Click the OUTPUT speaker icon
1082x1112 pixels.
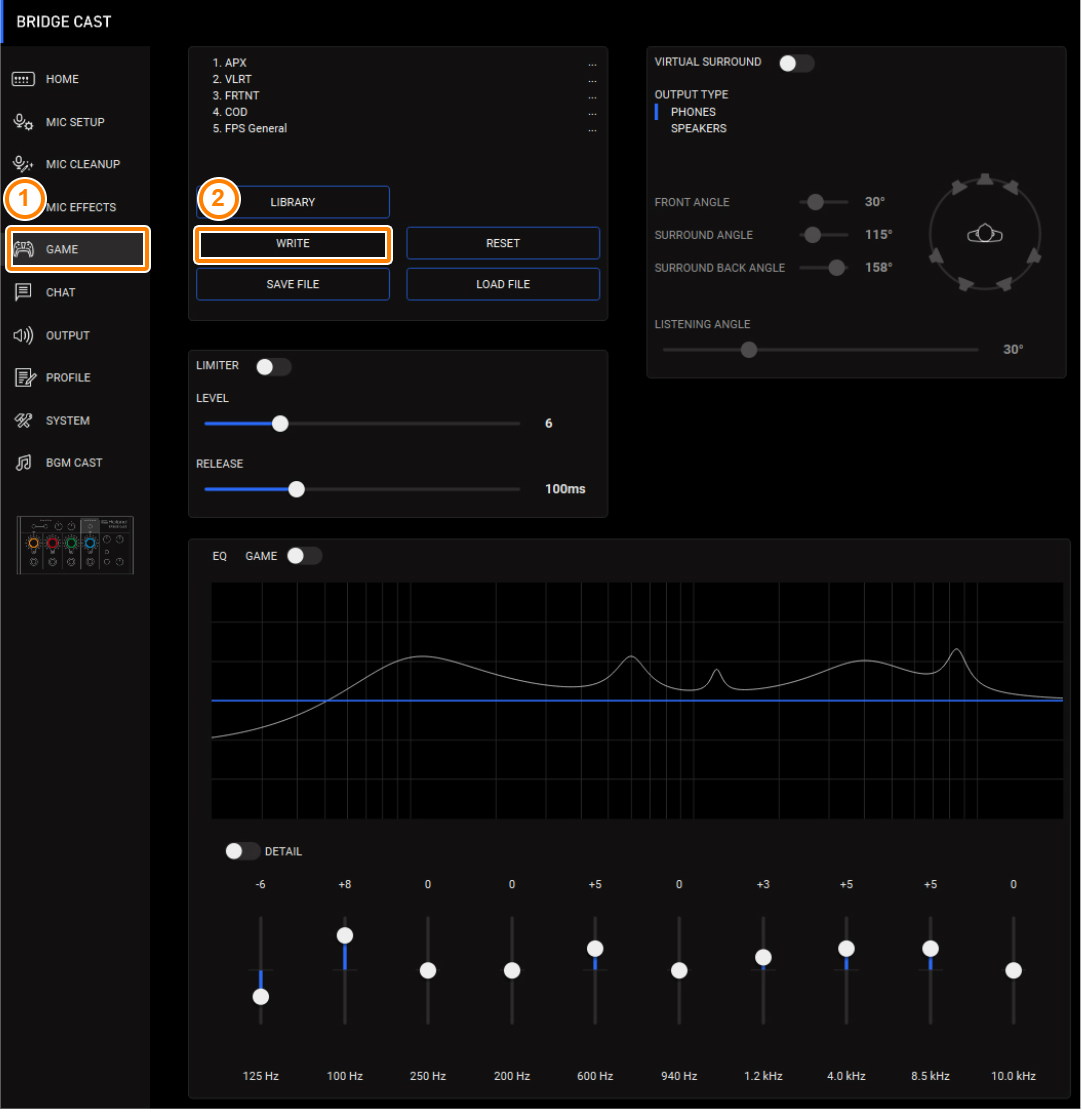pyautogui.click(x=23, y=335)
